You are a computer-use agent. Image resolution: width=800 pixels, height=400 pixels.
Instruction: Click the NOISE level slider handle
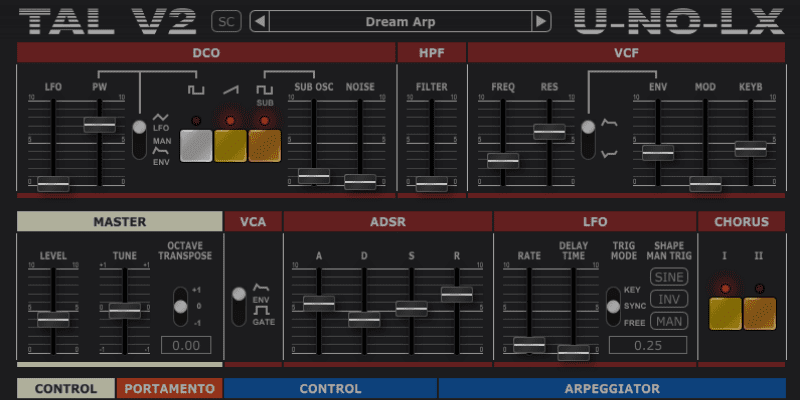tap(360, 182)
